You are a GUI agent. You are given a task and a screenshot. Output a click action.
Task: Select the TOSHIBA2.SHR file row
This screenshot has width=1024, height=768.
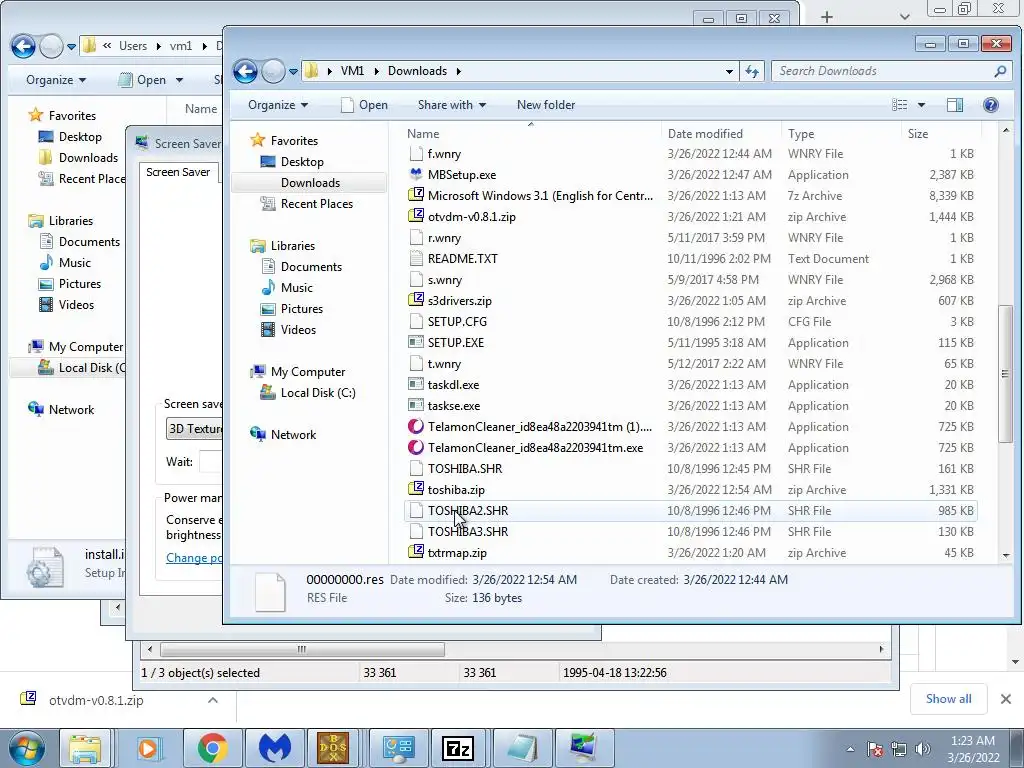point(690,511)
